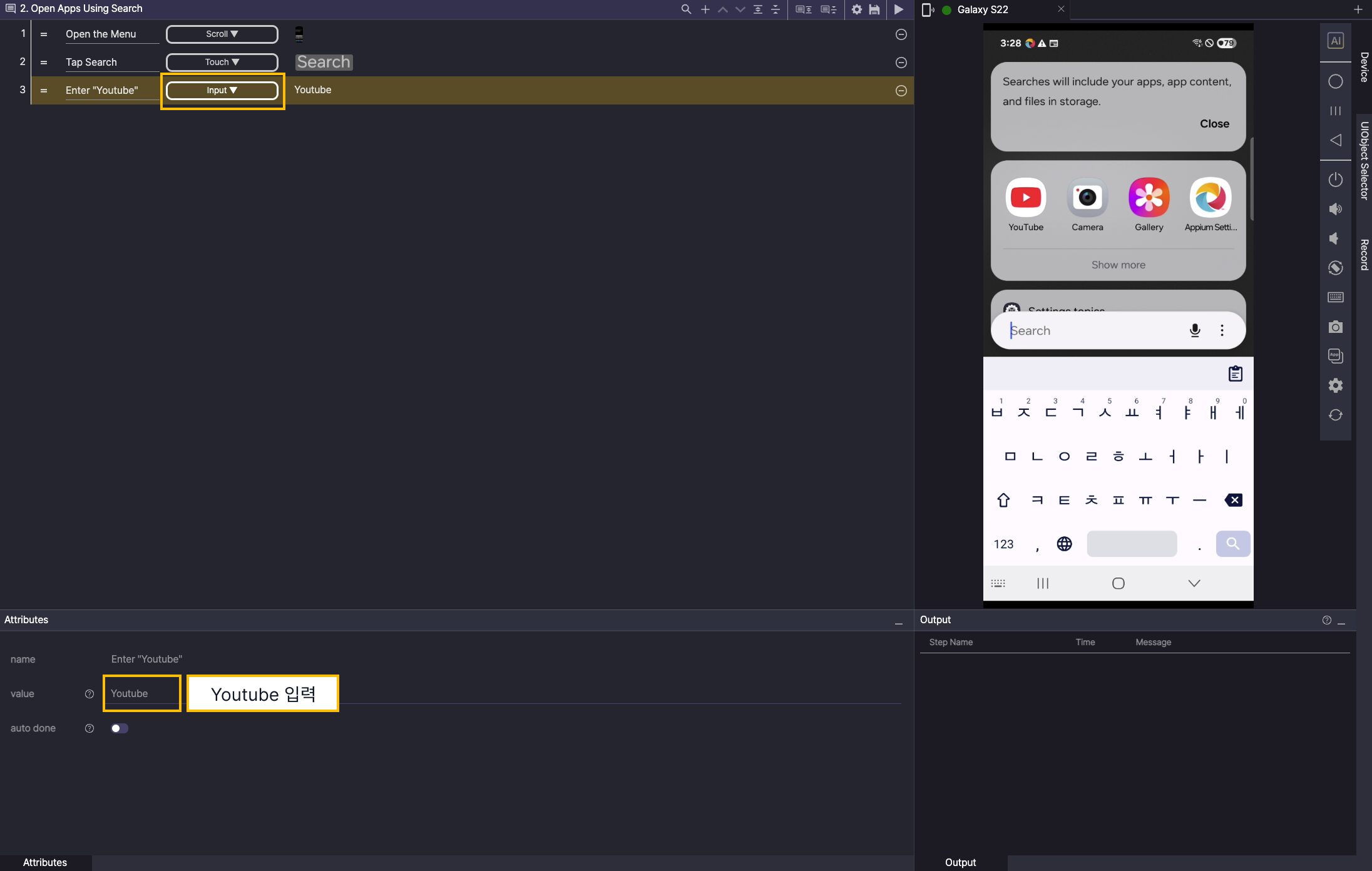Image resolution: width=1372 pixels, height=871 pixels.
Task: Toggle the auto done switch
Action: (x=119, y=728)
